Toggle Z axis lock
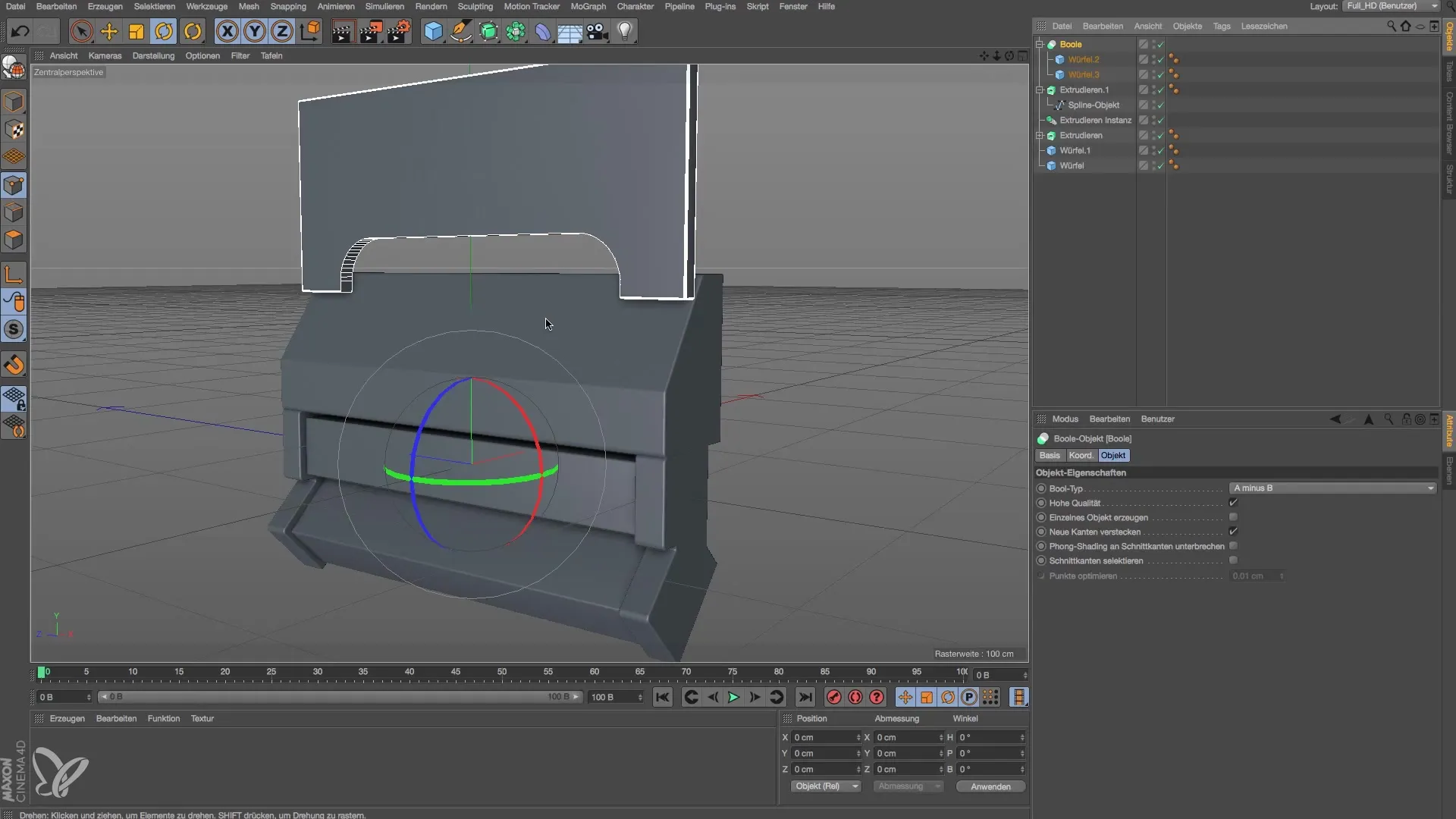The width and height of the screenshot is (1456, 819). (282, 31)
